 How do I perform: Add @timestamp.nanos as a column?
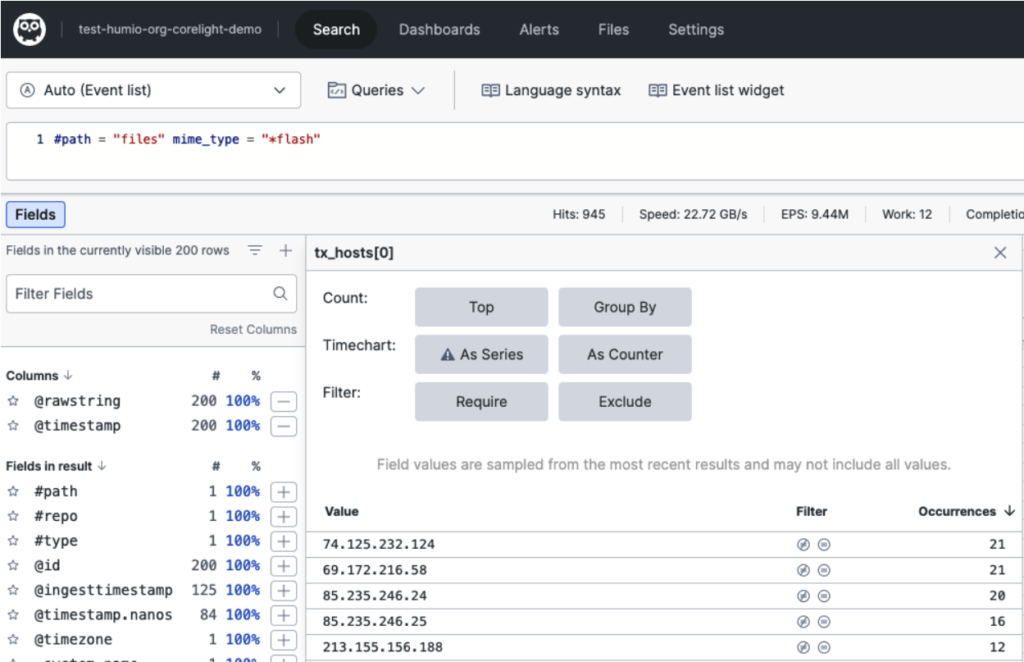pos(283,616)
